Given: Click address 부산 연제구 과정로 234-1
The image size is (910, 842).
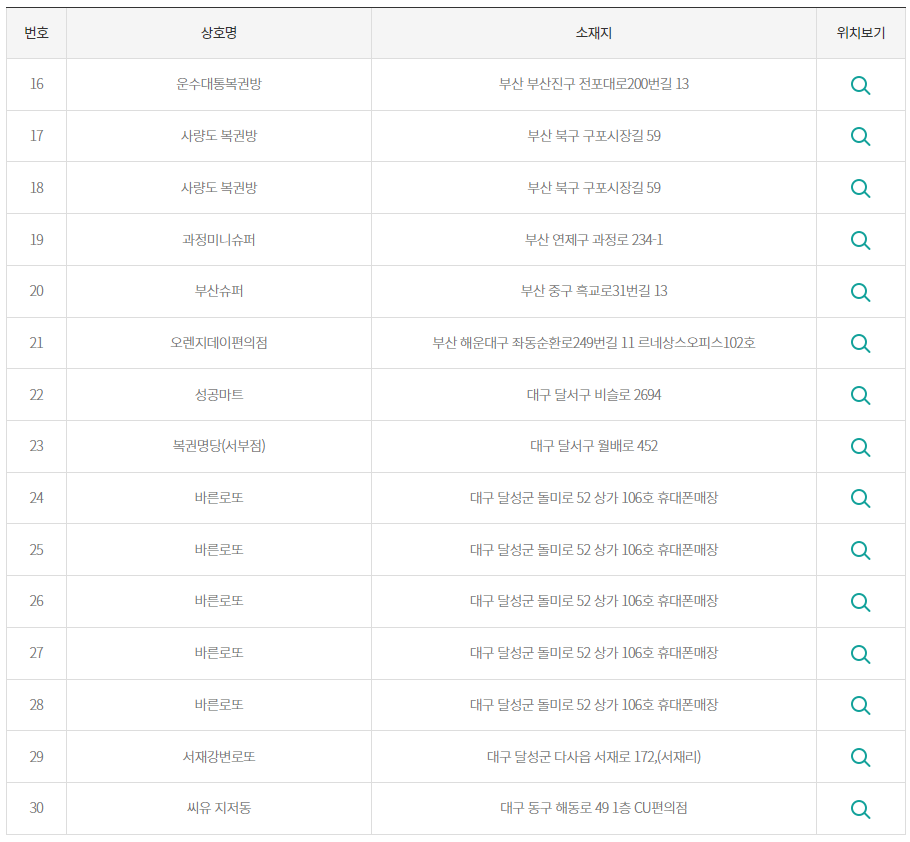Looking at the screenshot, I should click(594, 240).
